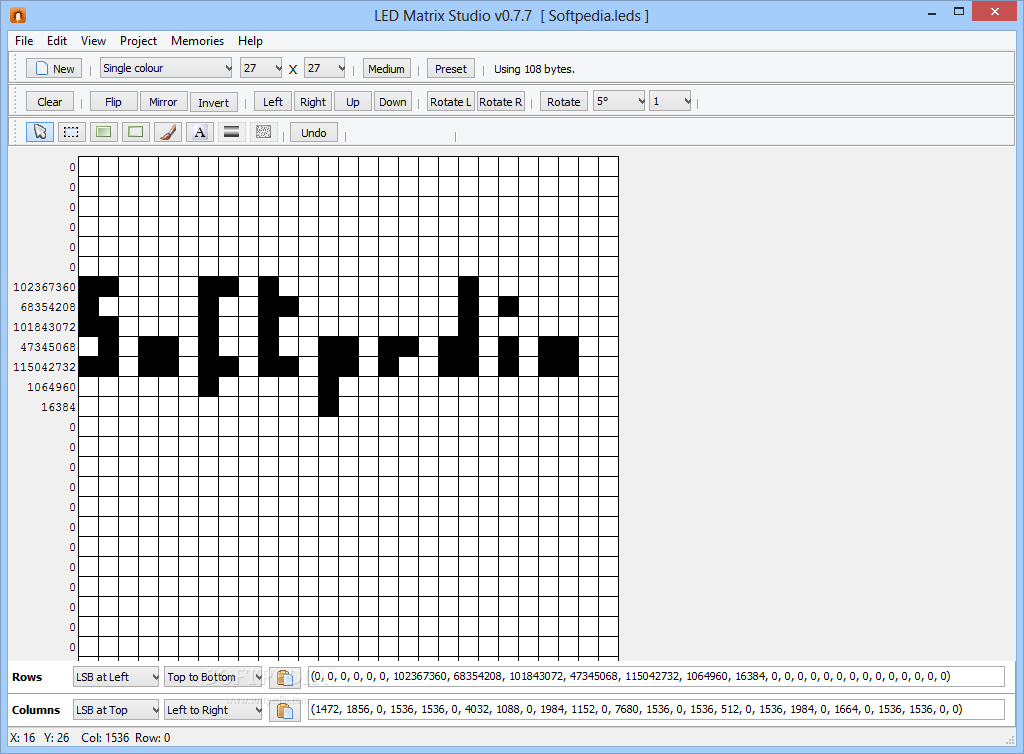The height and width of the screenshot is (754, 1024).
Task: Minimize the LED Matrix Studio window
Action: 932,13
